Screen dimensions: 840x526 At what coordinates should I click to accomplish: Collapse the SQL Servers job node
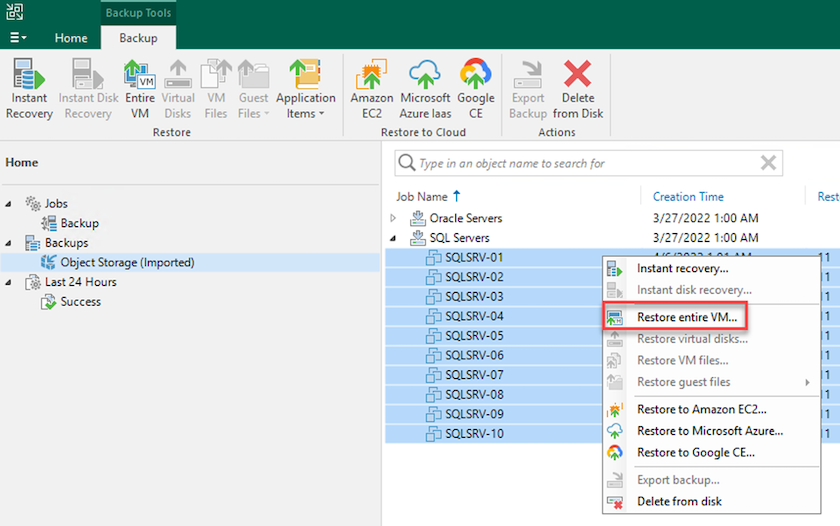coord(393,238)
